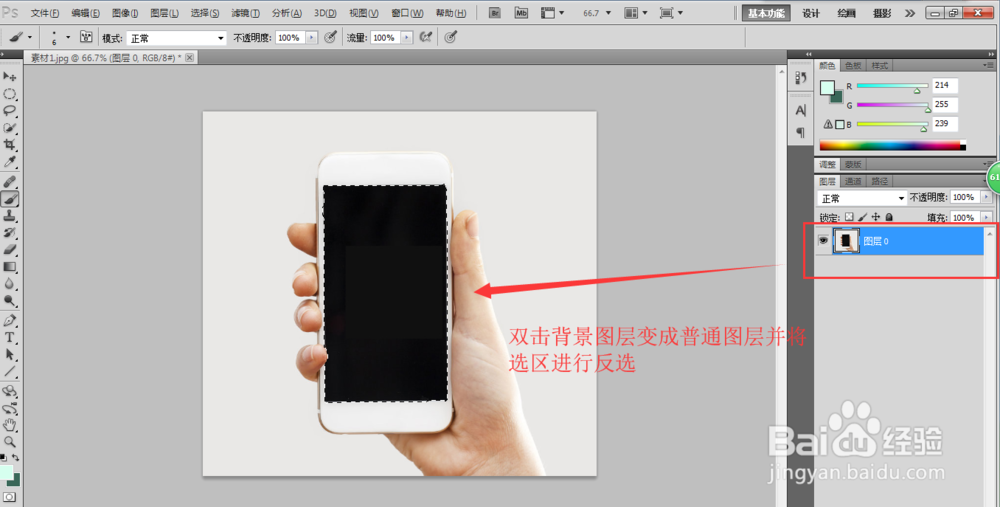Screen dimensions: 1000x507
Task: Select the Hand tool
Action: click(x=10, y=425)
